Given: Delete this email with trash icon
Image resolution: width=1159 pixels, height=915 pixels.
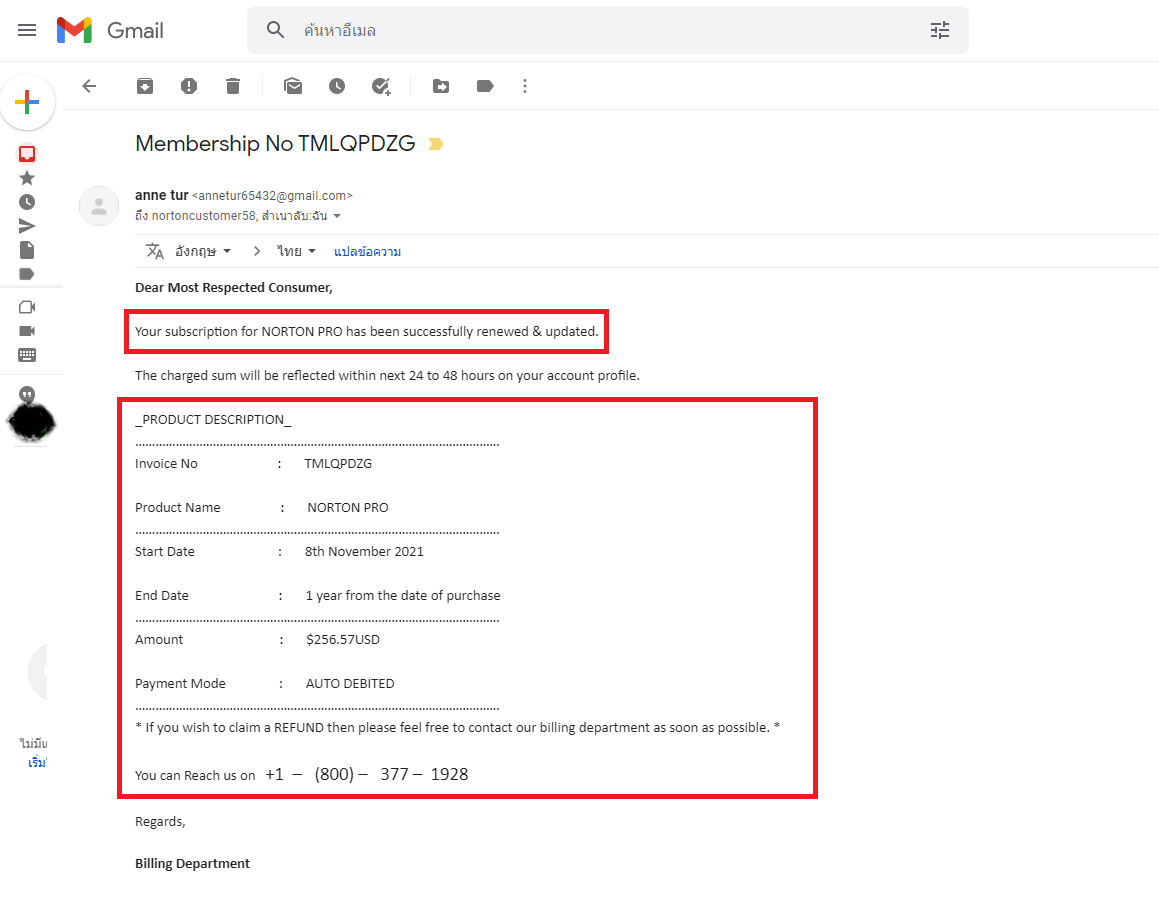Looking at the screenshot, I should [x=233, y=86].
